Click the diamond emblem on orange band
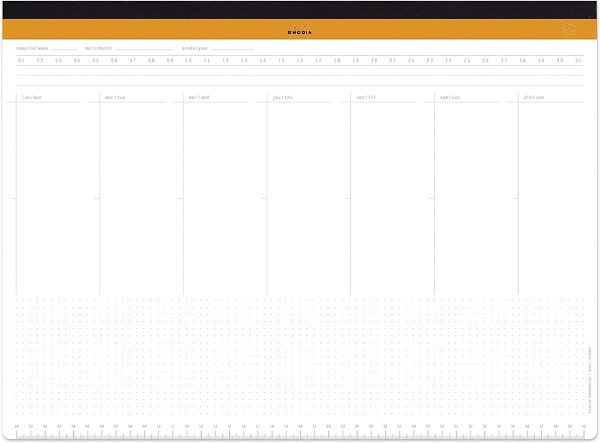Screen dimensions: 600x443 coord(569,29)
